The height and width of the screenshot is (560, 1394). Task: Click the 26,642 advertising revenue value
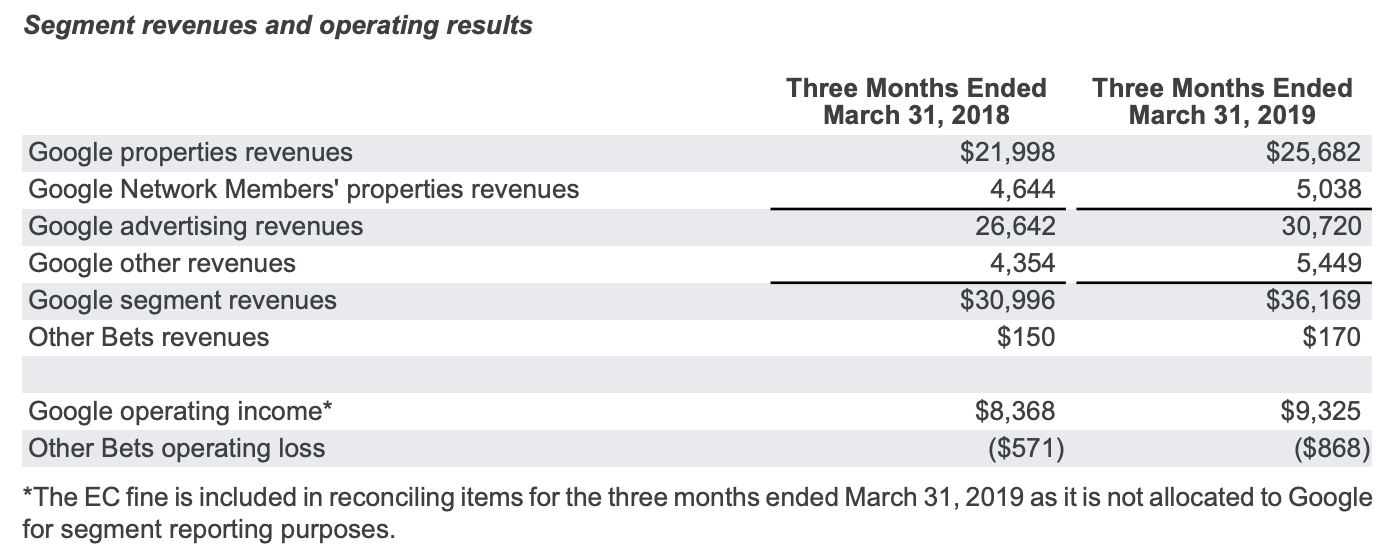pyautogui.click(x=1015, y=227)
